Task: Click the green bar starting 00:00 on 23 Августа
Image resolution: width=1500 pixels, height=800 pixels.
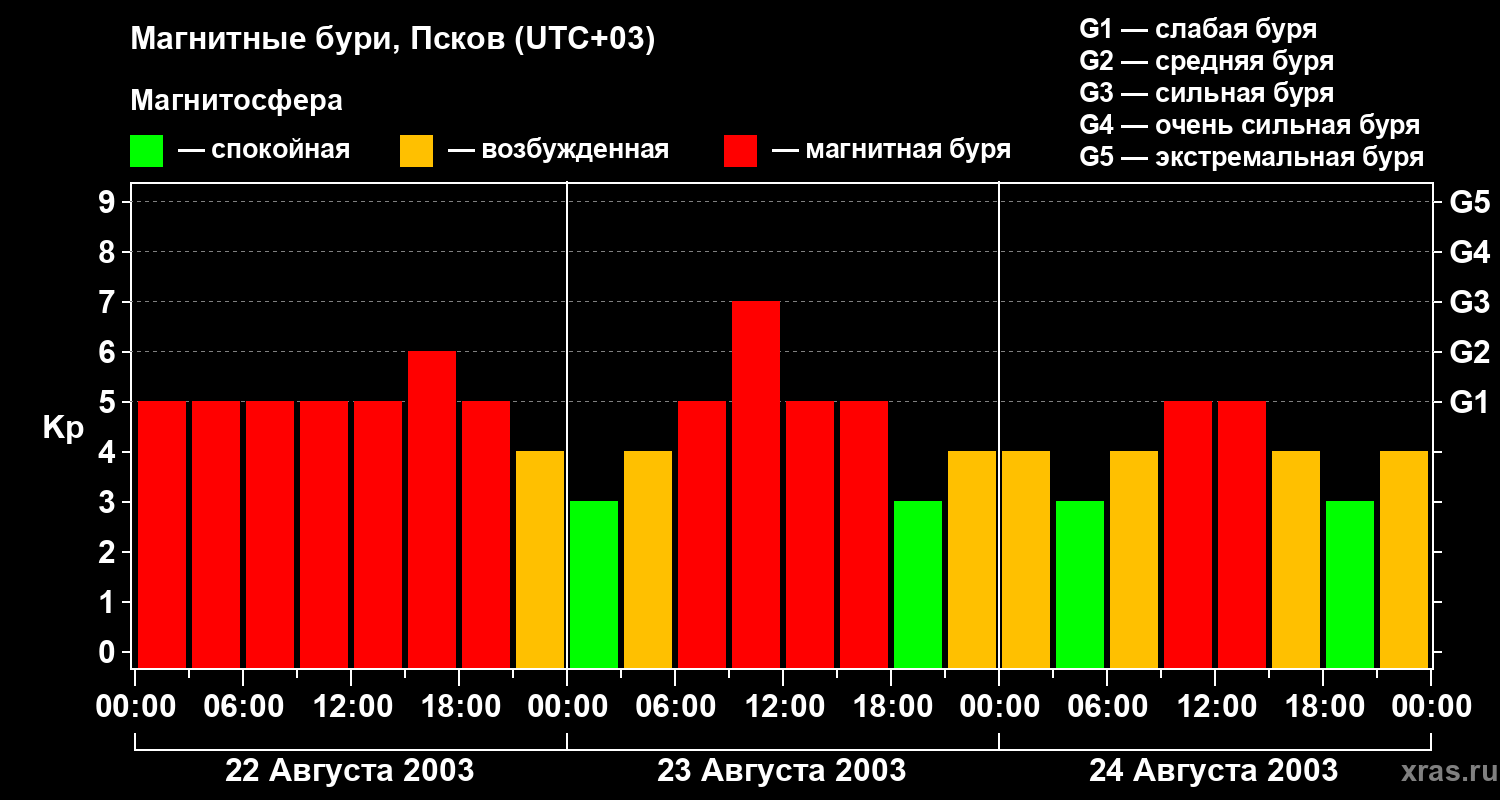Action: point(594,585)
